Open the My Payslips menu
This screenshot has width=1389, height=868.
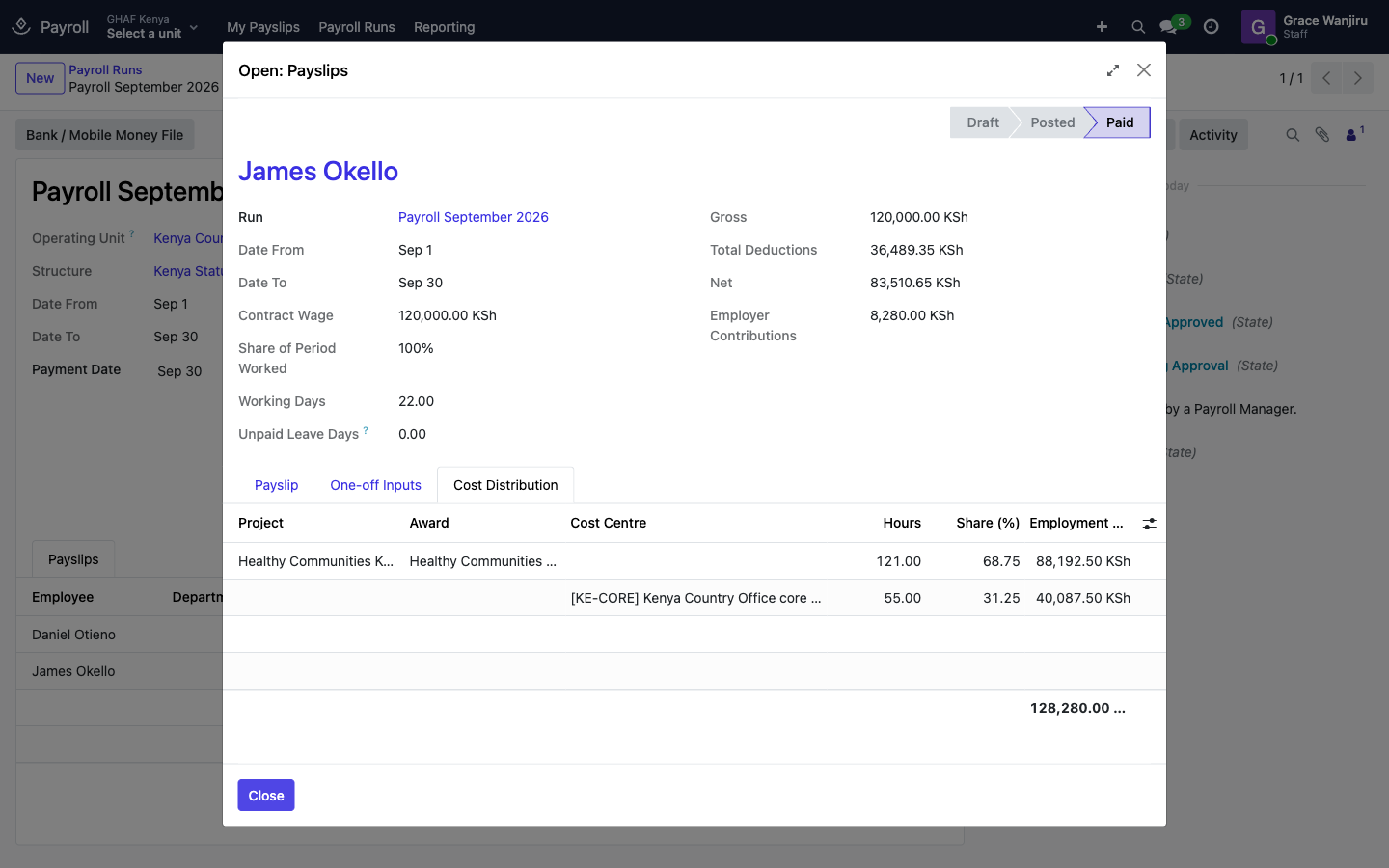click(x=263, y=27)
